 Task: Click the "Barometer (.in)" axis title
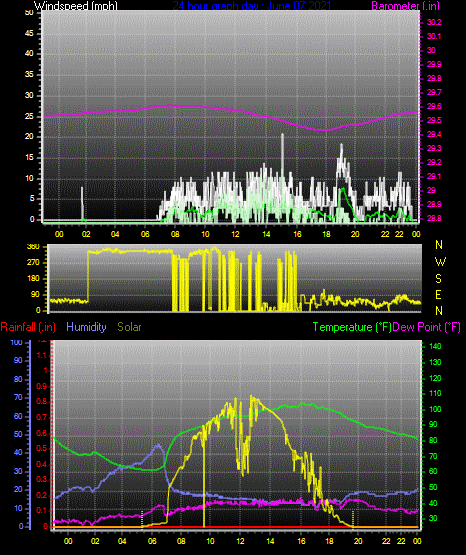405,6
